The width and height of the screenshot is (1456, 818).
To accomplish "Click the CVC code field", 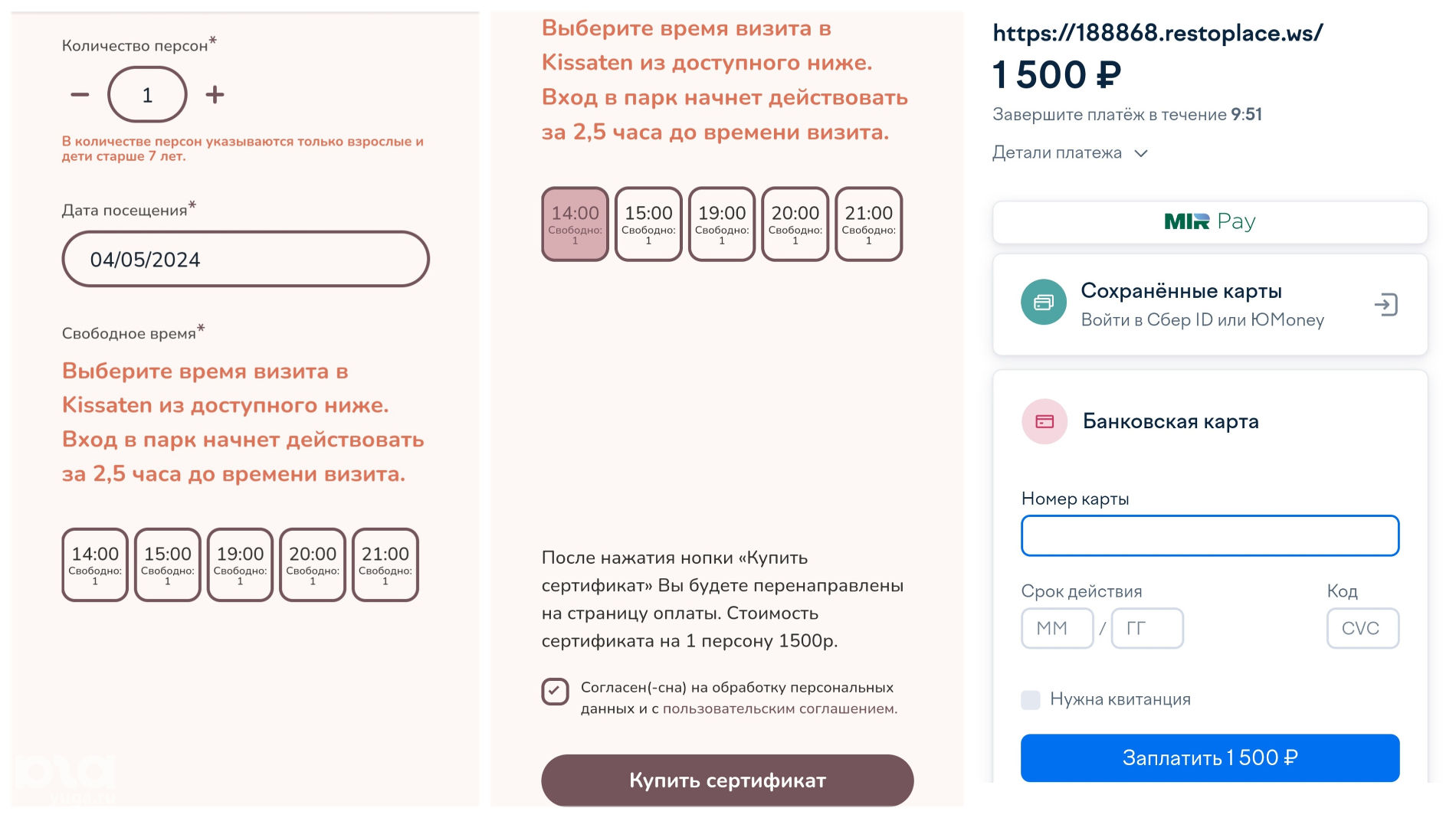I will click(1362, 628).
